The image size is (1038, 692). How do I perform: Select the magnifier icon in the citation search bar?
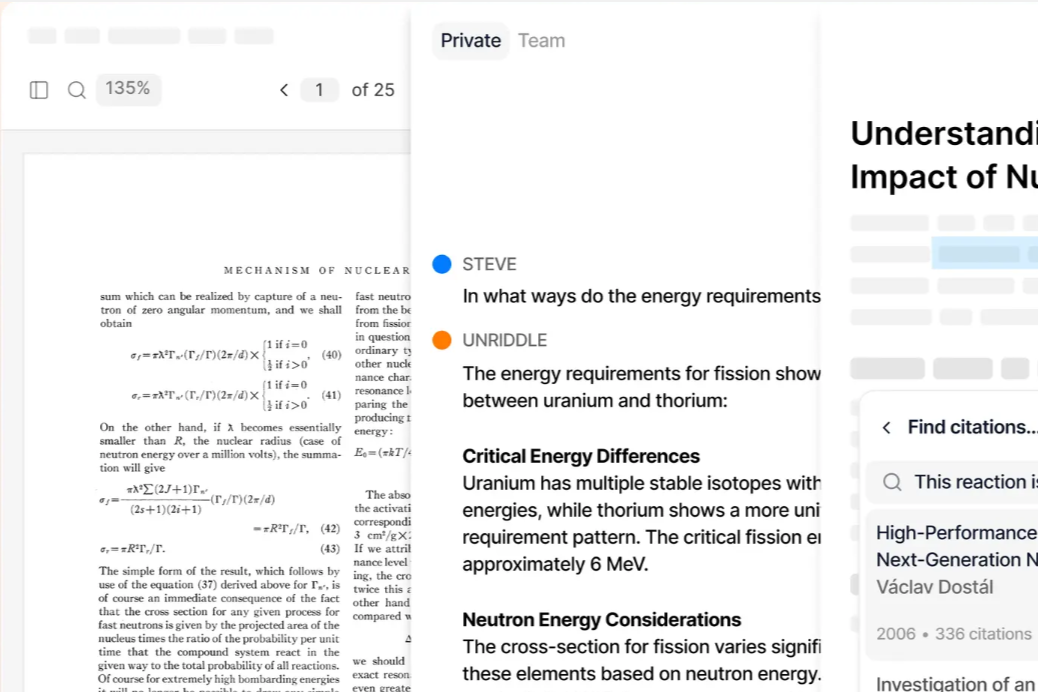[x=891, y=482]
